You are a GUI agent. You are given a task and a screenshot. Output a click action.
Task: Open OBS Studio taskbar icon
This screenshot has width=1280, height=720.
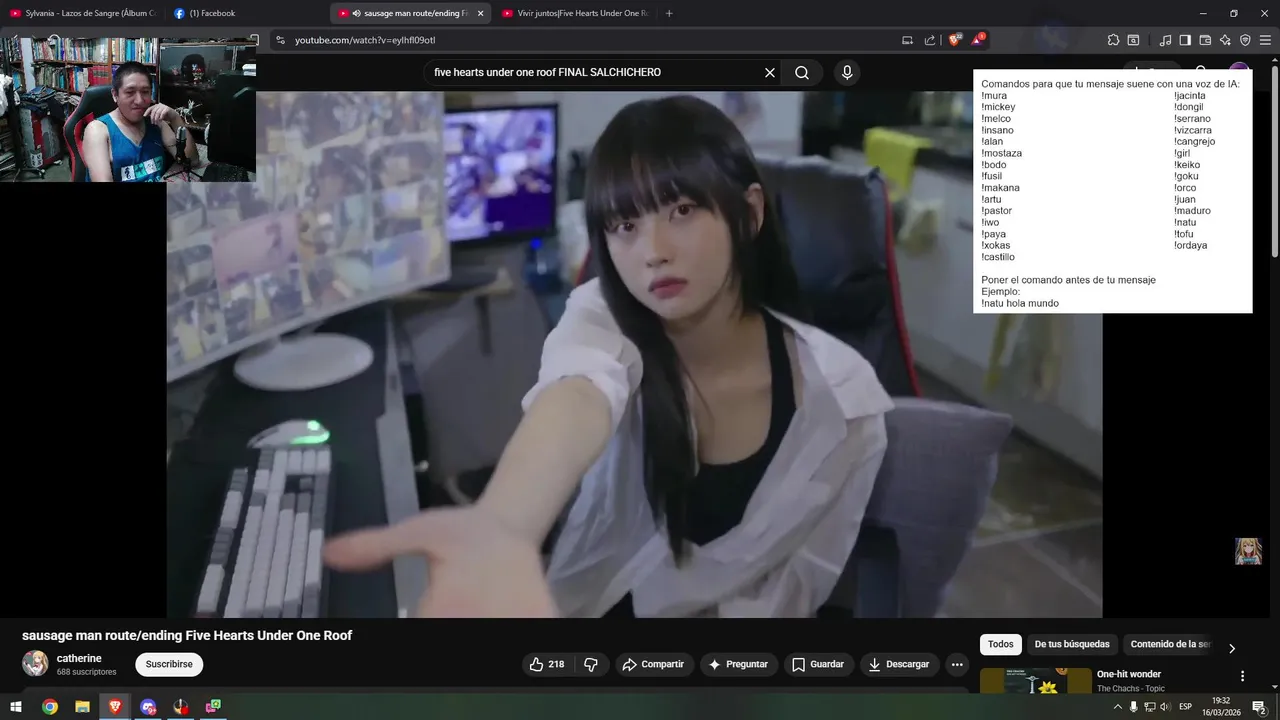(x=181, y=706)
